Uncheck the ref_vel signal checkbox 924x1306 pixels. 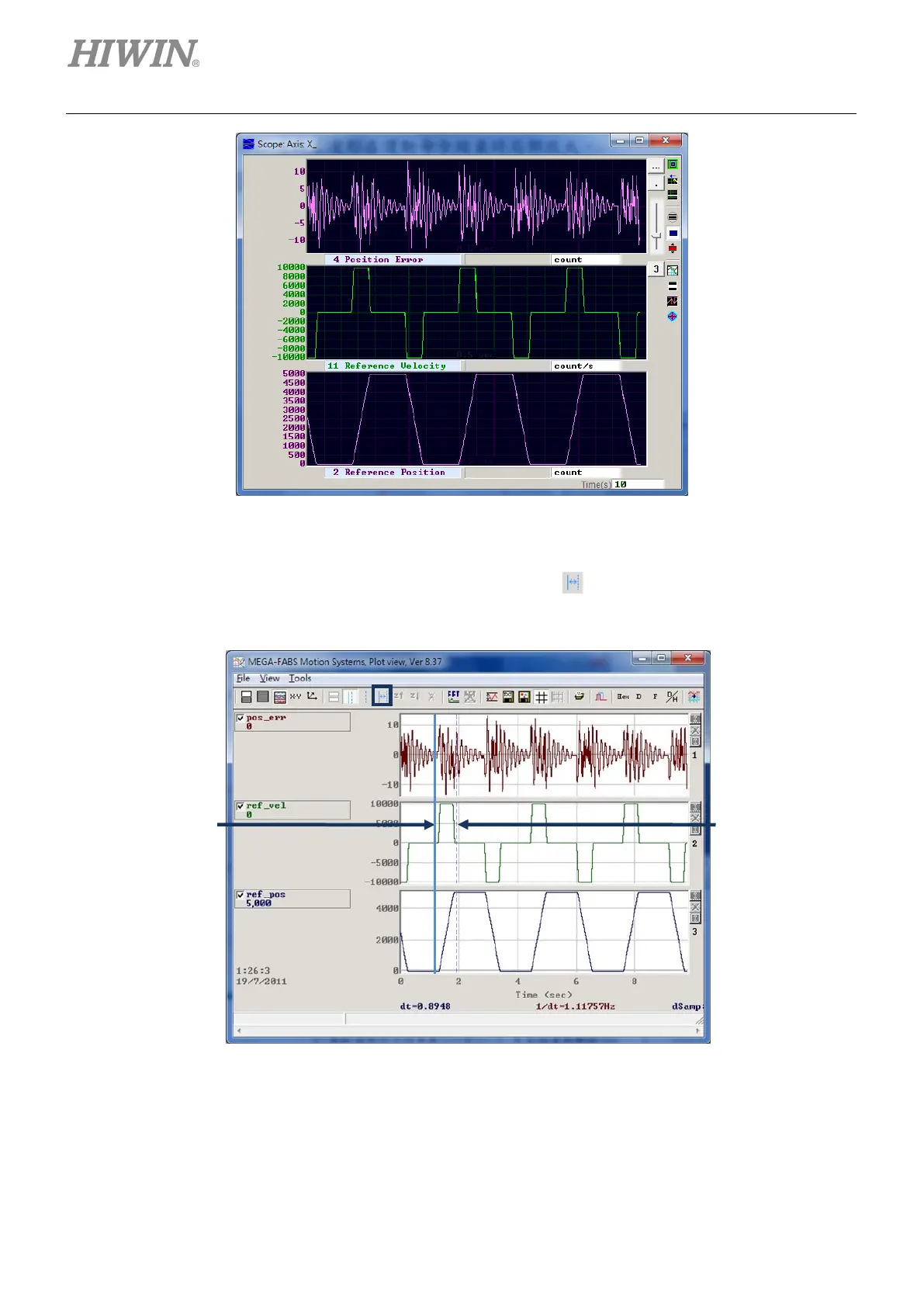pos(241,807)
